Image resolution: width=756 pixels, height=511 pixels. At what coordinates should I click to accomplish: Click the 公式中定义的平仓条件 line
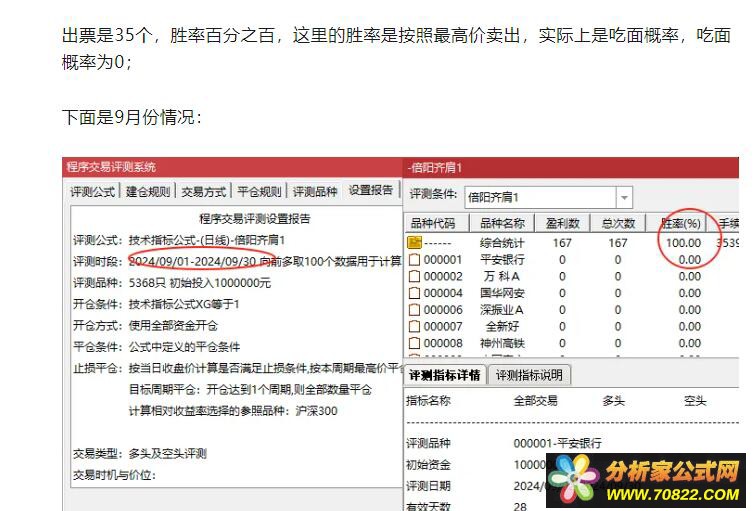(184, 347)
